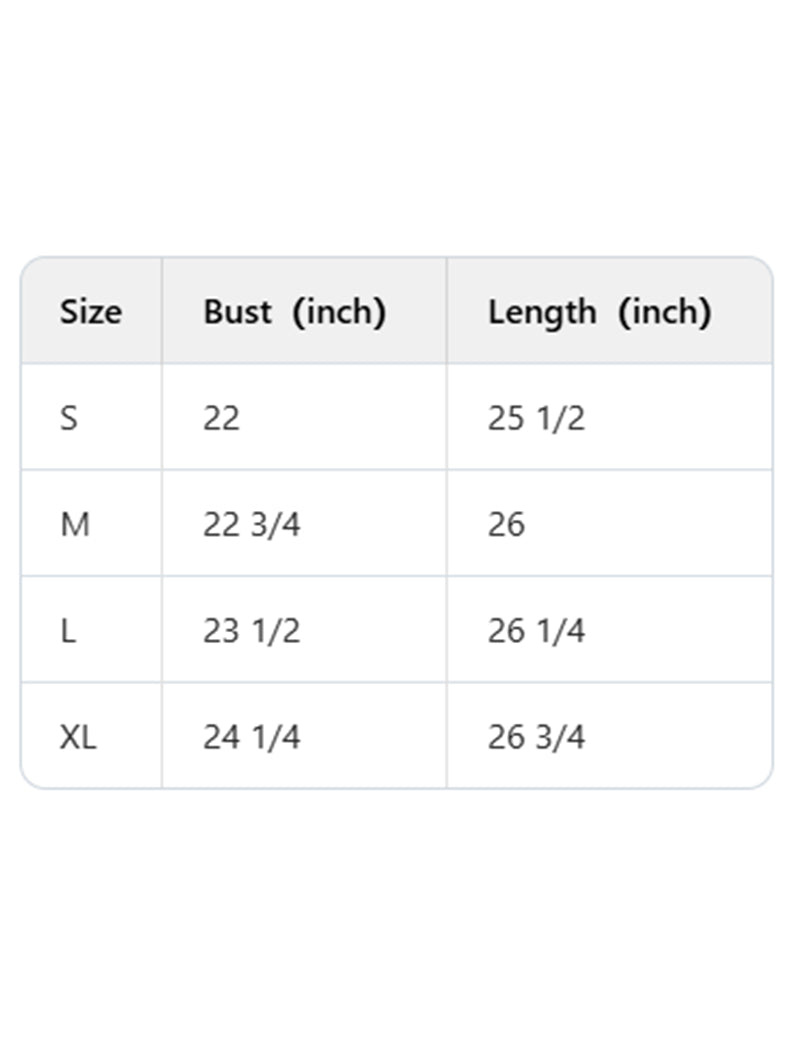
Task: Click the 22 3/4 bust measurement
Action: pyautogui.click(x=251, y=524)
